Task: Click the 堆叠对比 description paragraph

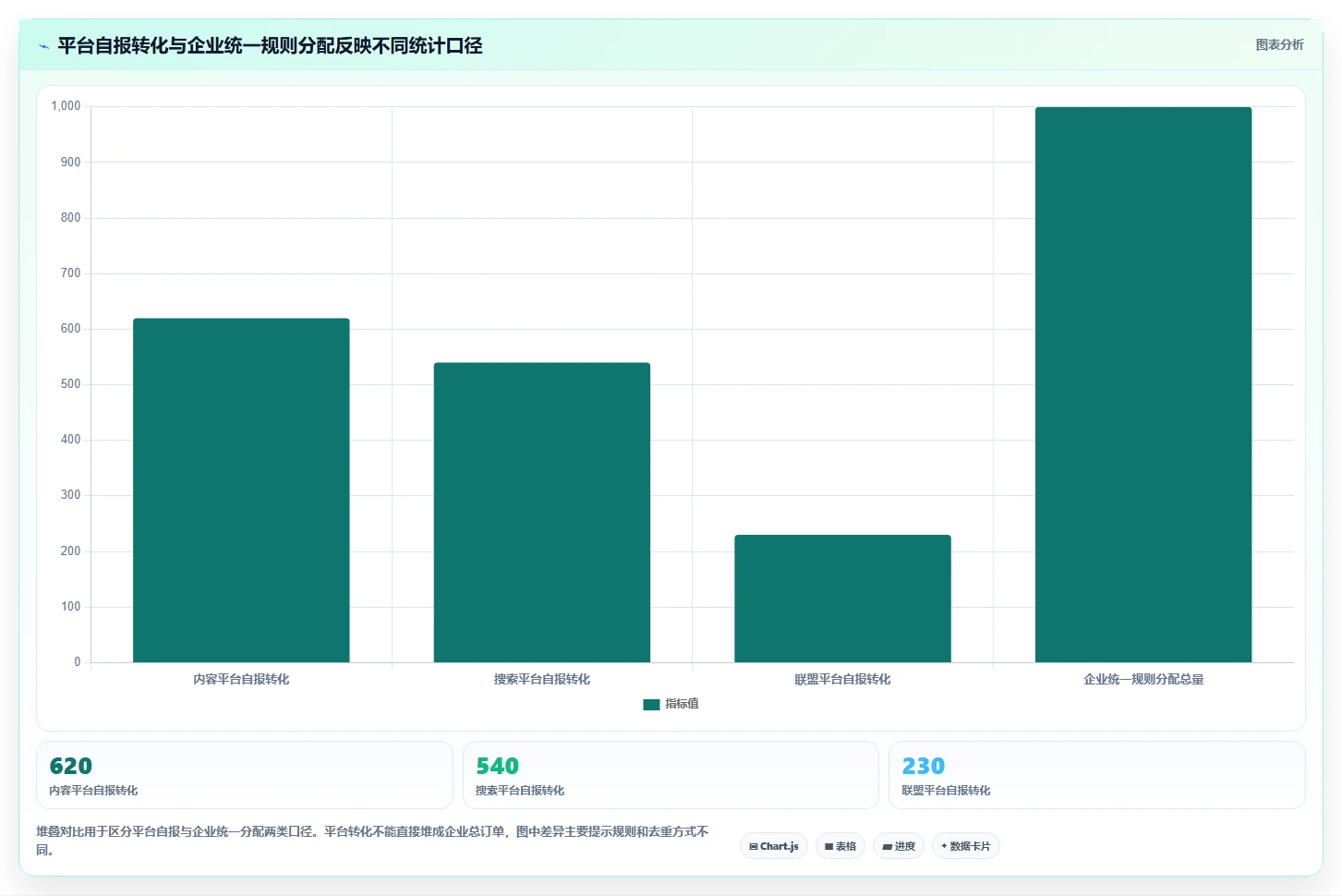Action: coord(372,841)
